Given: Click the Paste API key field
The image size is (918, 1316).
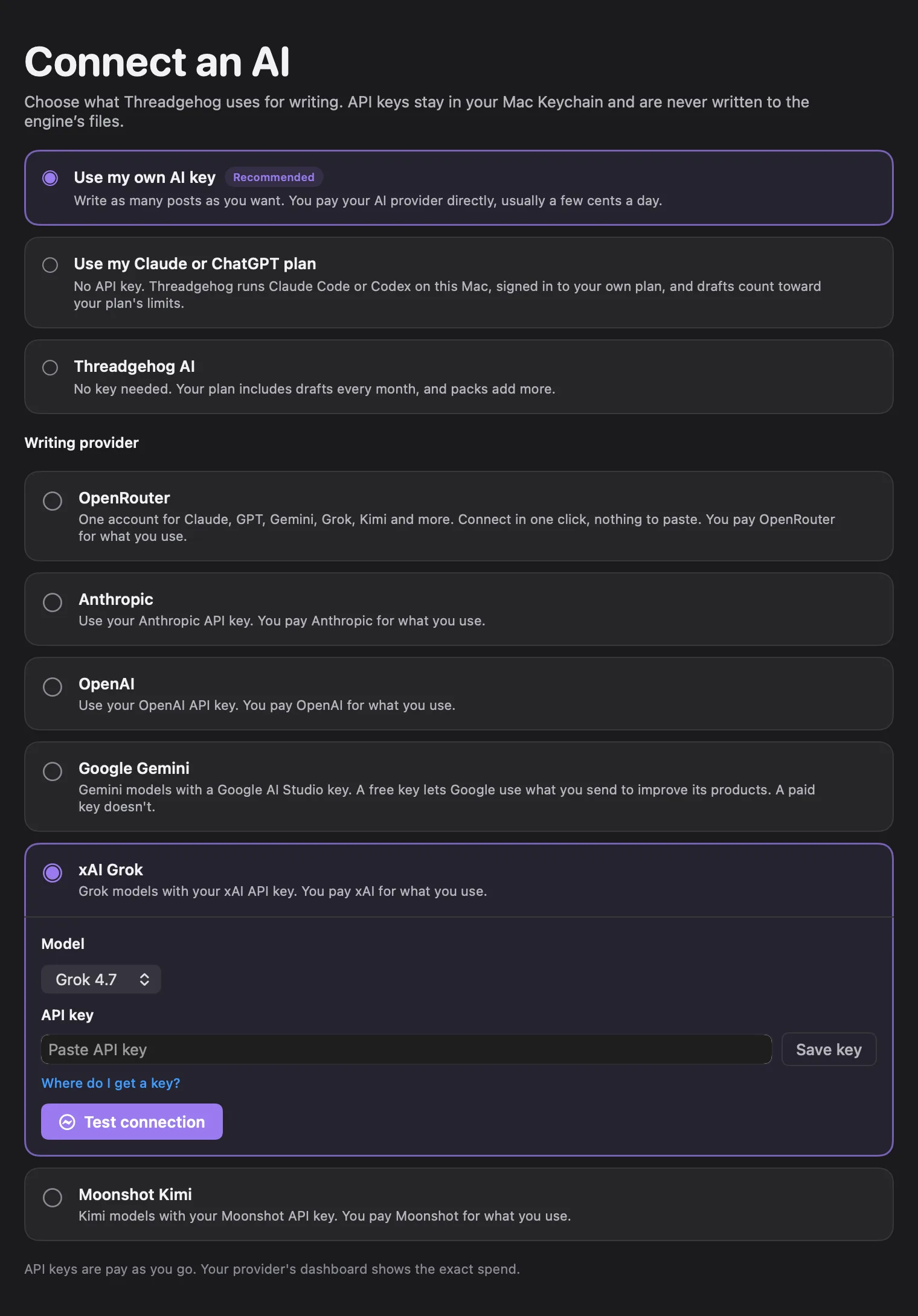Looking at the screenshot, I should point(406,1049).
